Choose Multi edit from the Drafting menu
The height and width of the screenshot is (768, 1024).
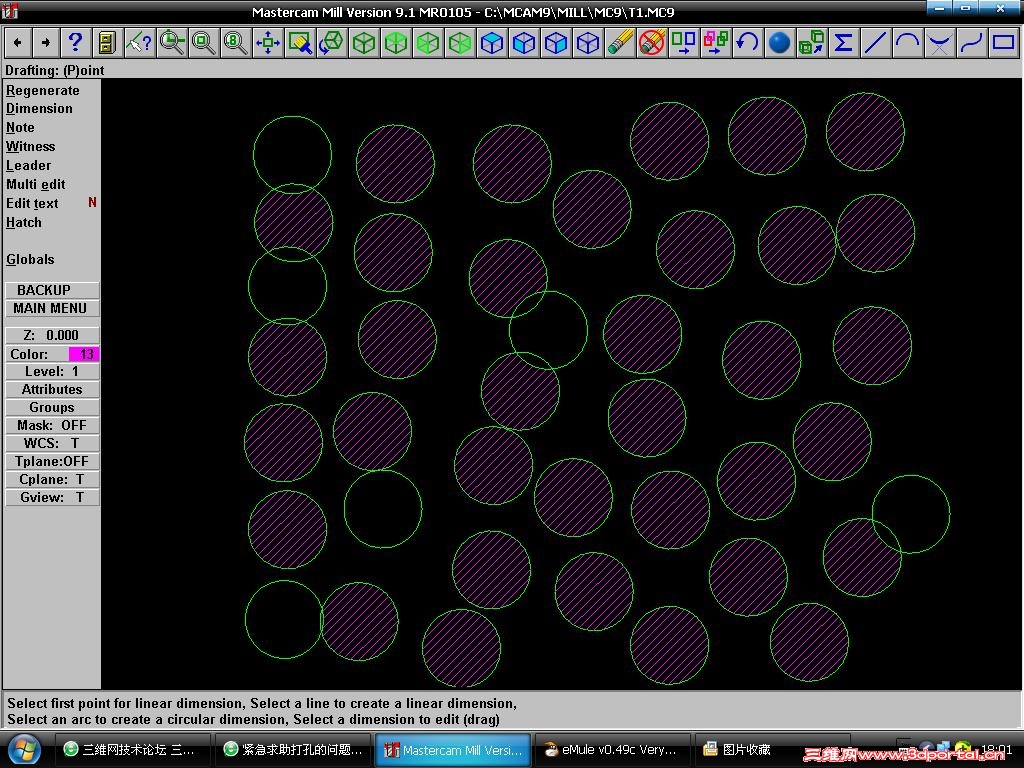36,184
